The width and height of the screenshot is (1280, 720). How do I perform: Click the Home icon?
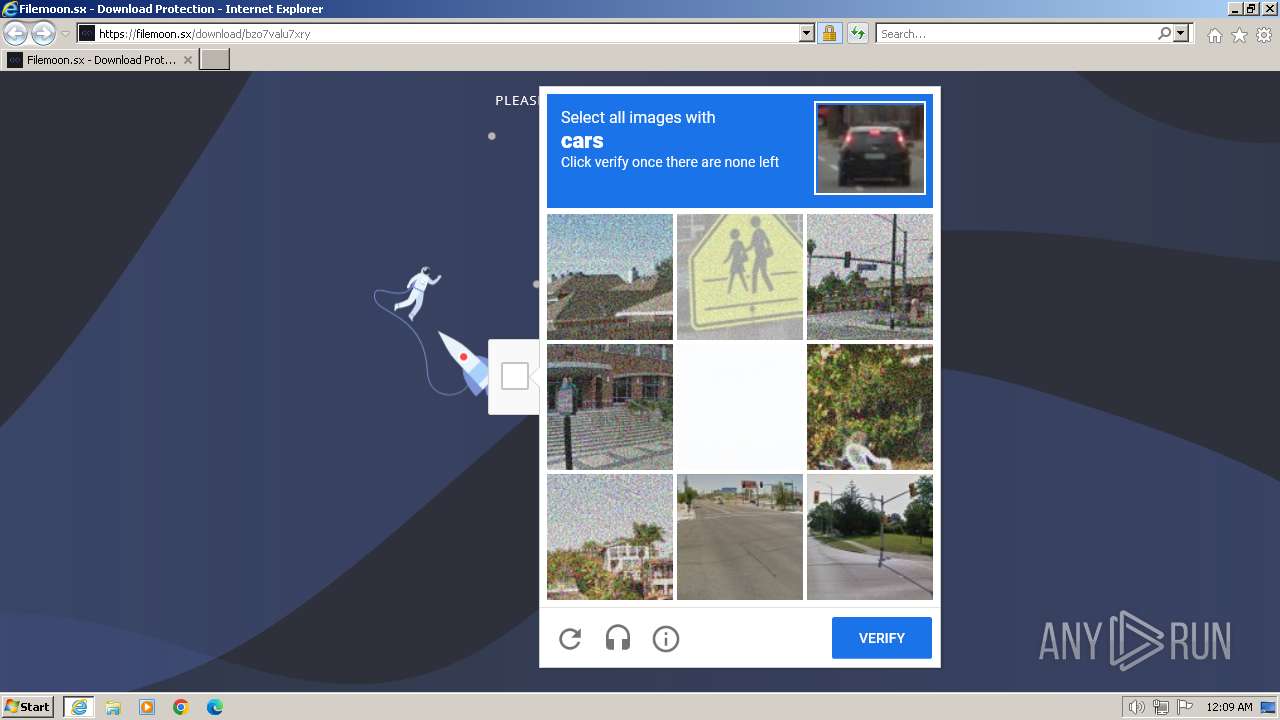[x=1214, y=35]
